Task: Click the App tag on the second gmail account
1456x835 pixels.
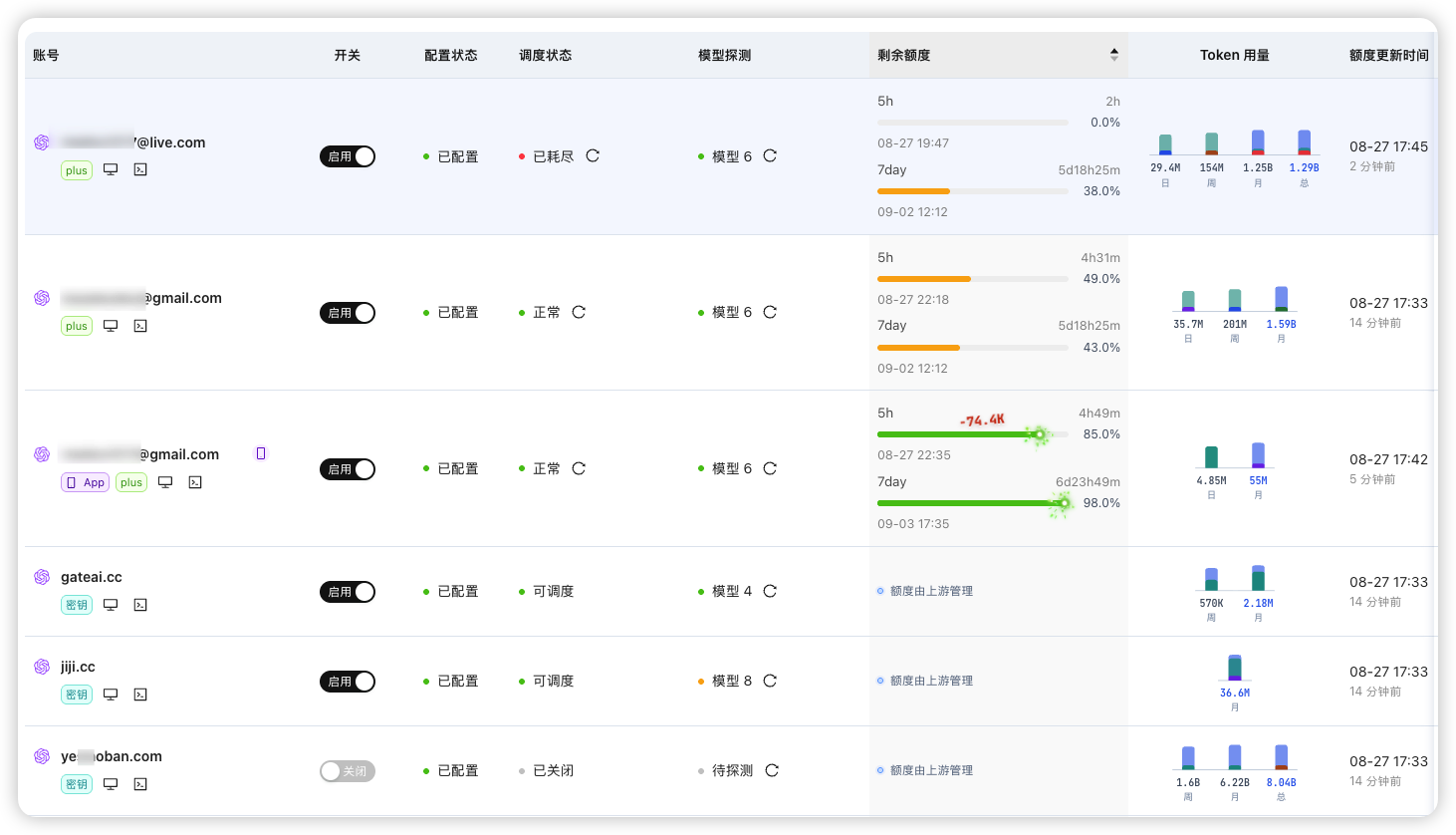Action: point(86,482)
